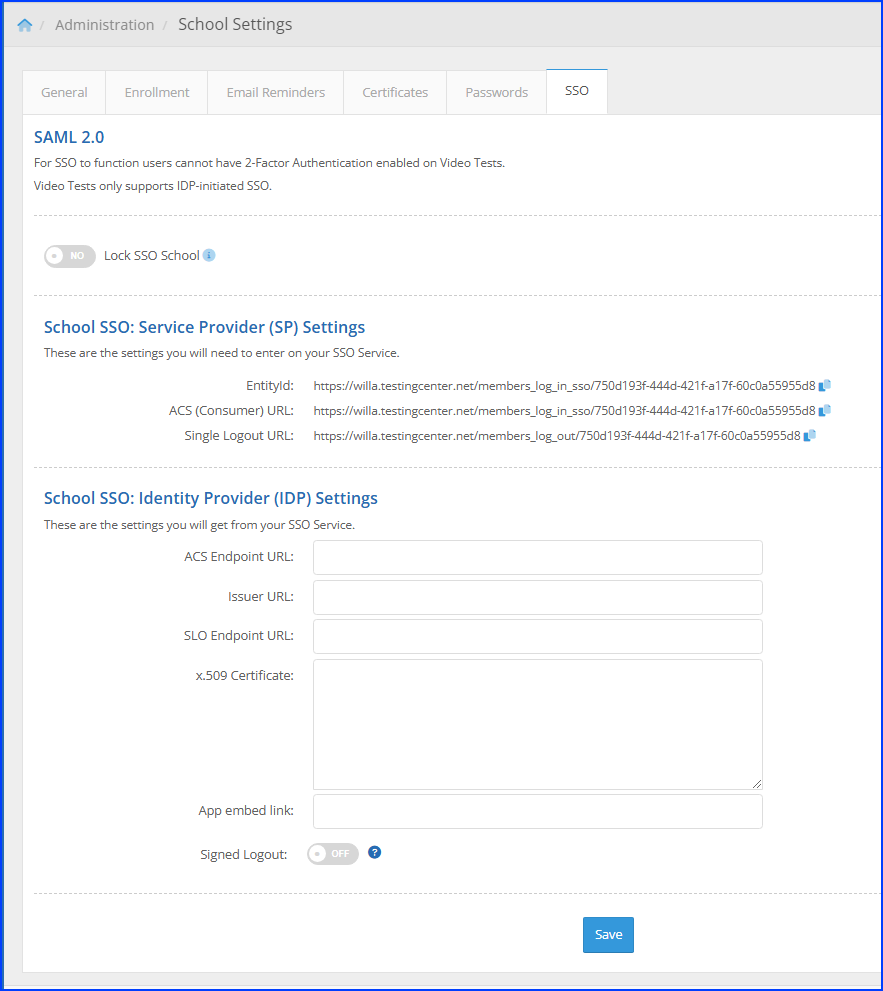The width and height of the screenshot is (883, 991).
Task: Open the General tab
Action: click(64, 92)
